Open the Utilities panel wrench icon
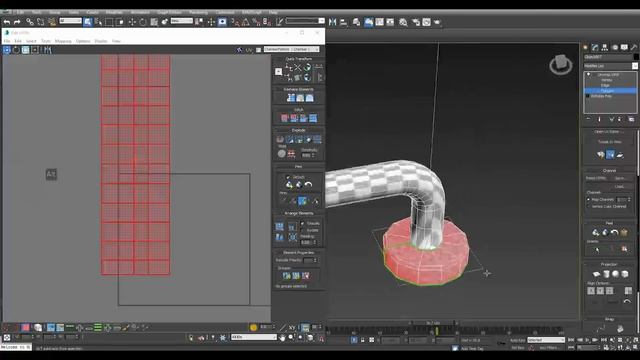 [634, 47]
